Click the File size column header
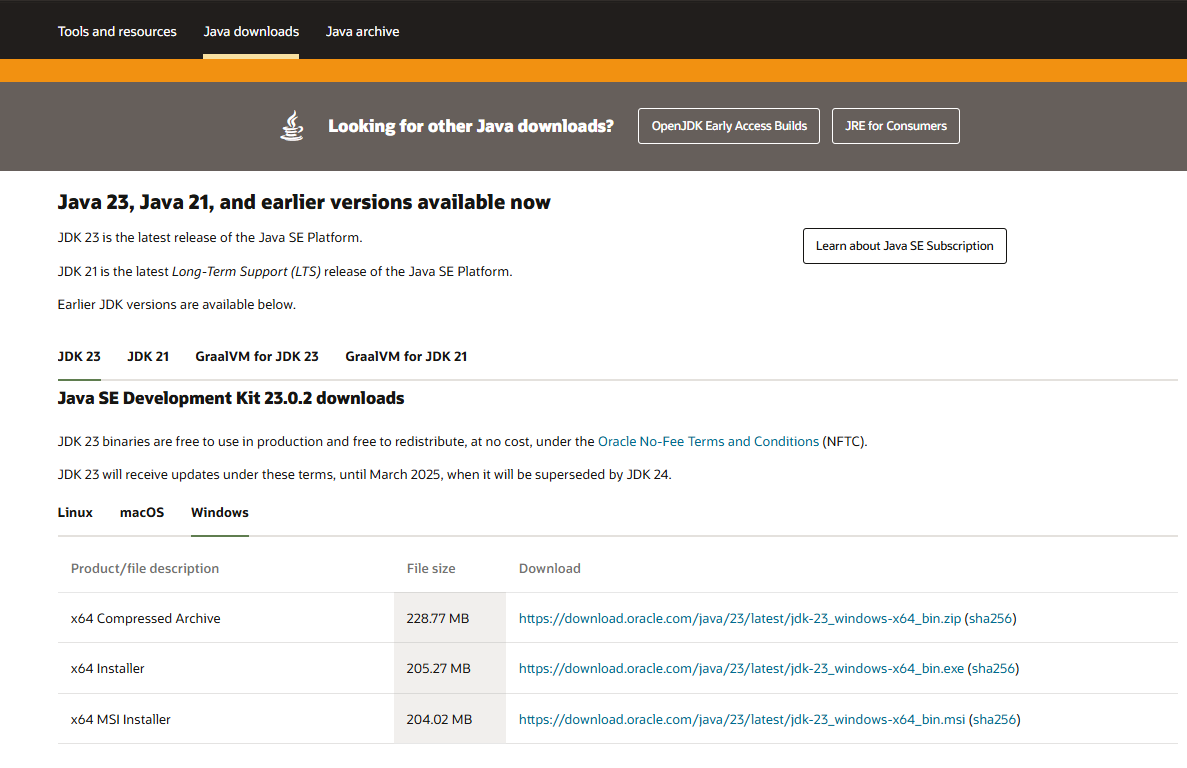1187x768 pixels. [x=431, y=568]
